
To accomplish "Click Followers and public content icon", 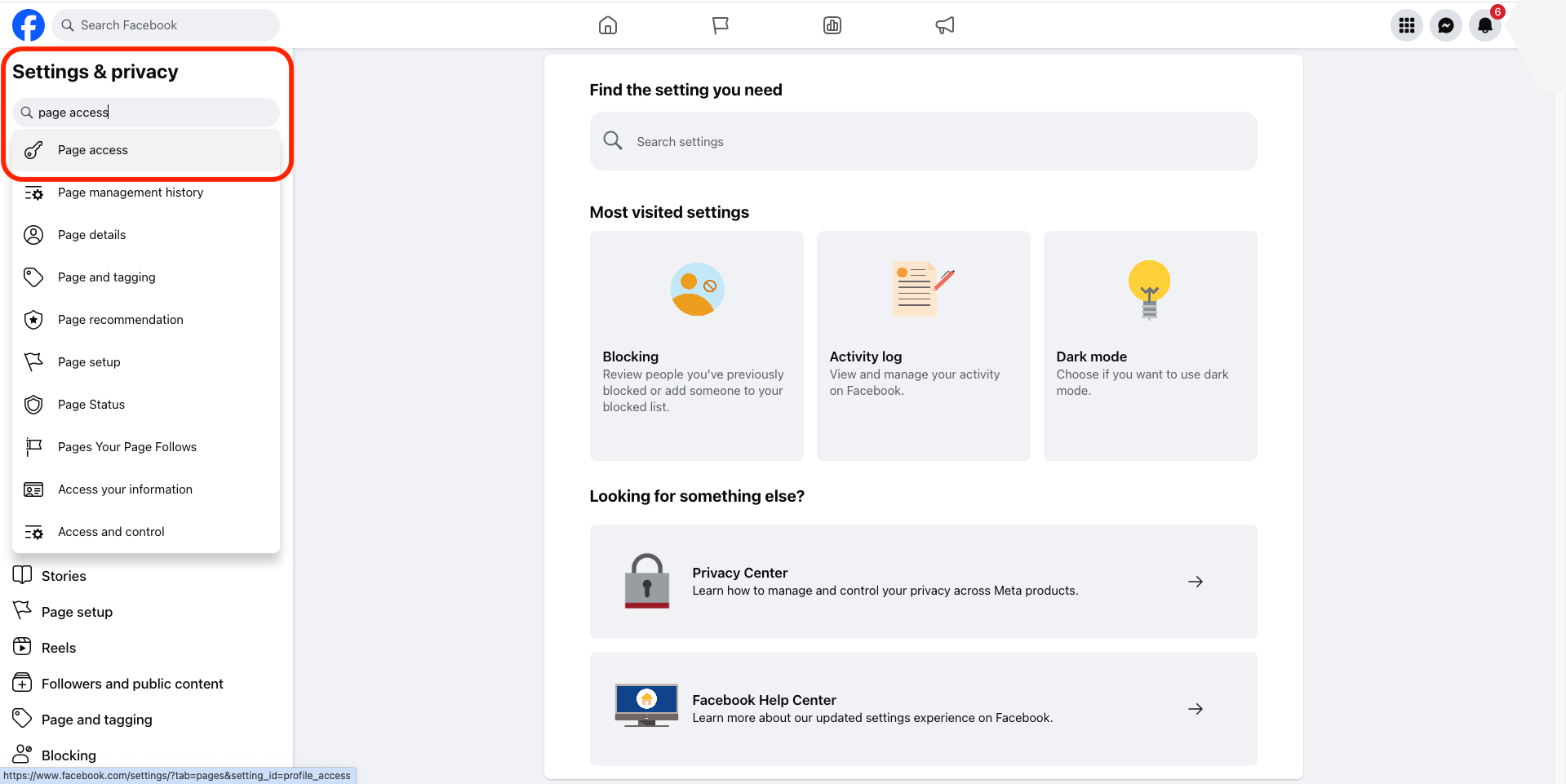I will click(23, 683).
